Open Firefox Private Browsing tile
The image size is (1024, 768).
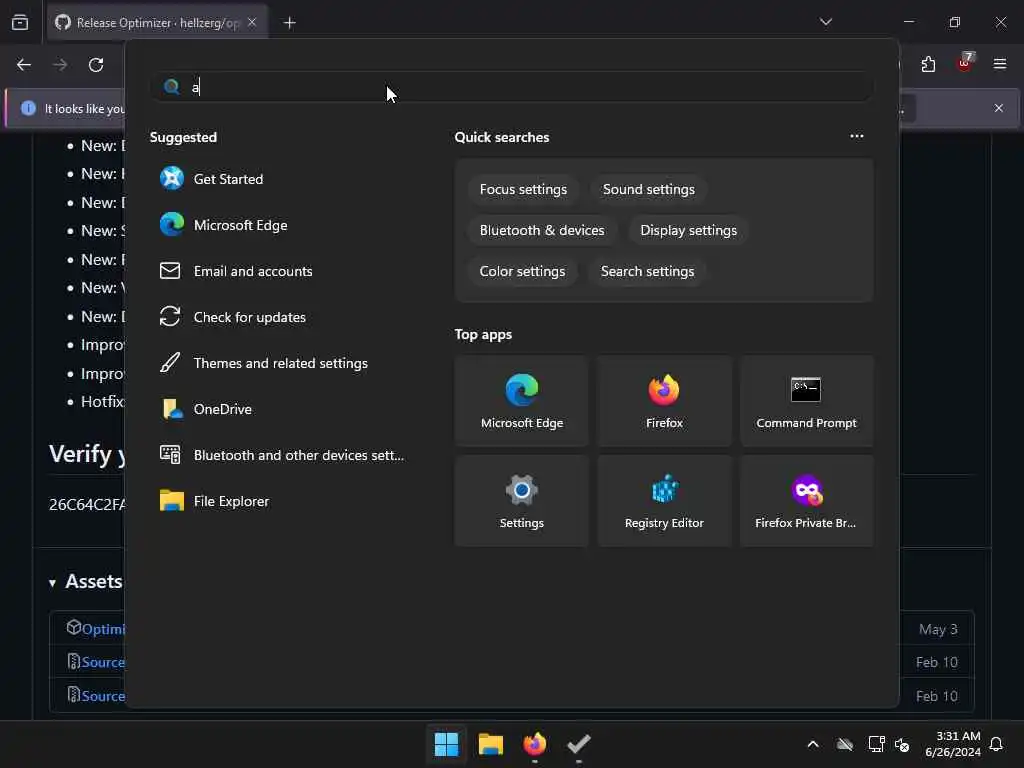pos(807,501)
